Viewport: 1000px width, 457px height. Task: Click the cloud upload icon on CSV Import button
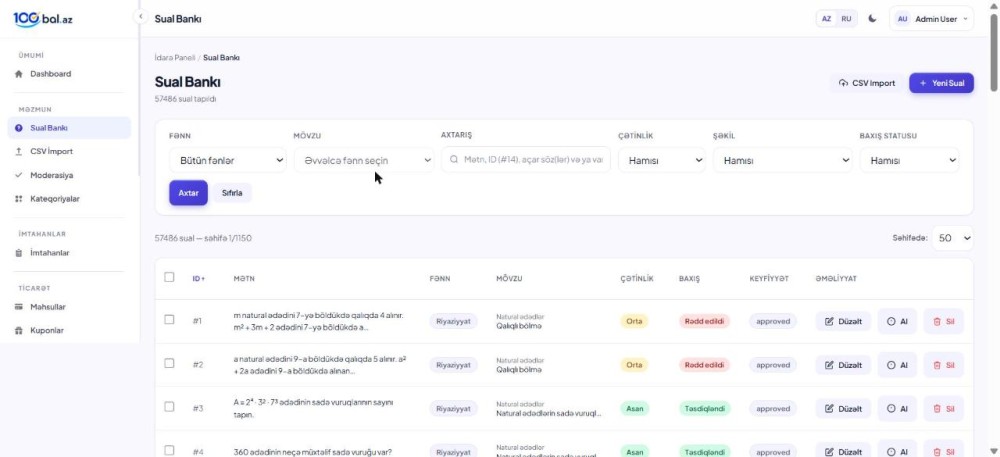pos(843,83)
